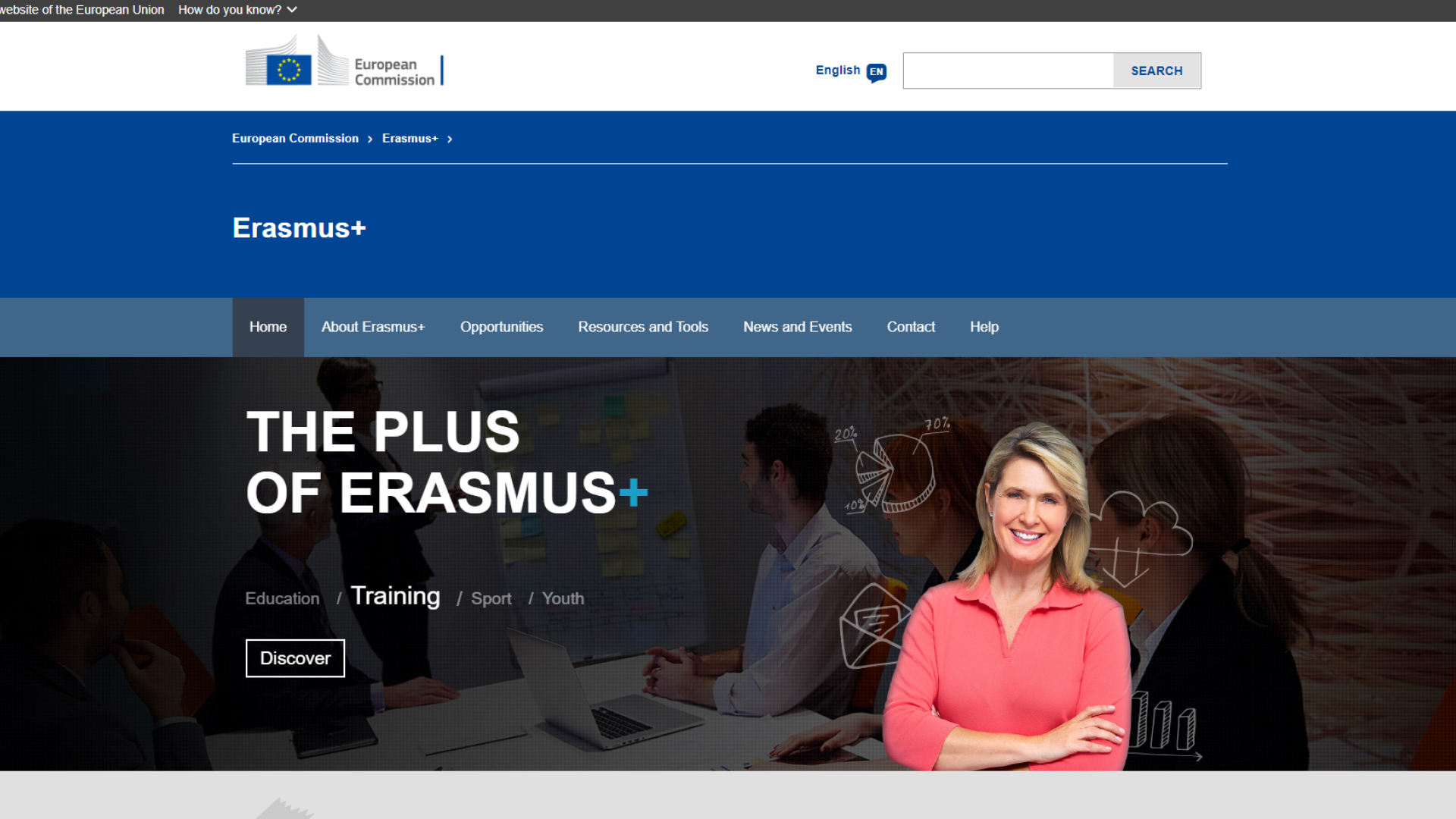Viewport: 1456px width, 819px height.
Task: Focus the search text field
Action: pyautogui.click(x=1008, y=71)
